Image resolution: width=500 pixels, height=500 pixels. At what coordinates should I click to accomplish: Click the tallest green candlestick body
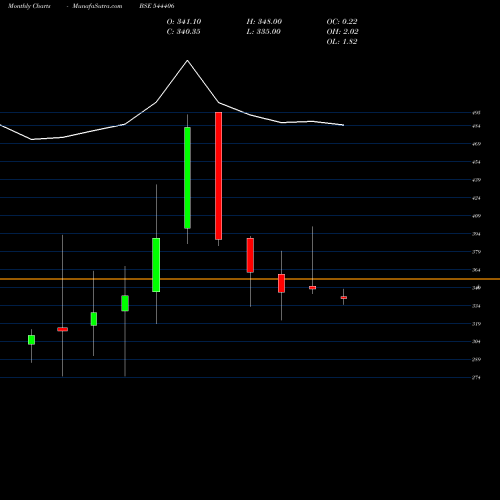(188, 178)
